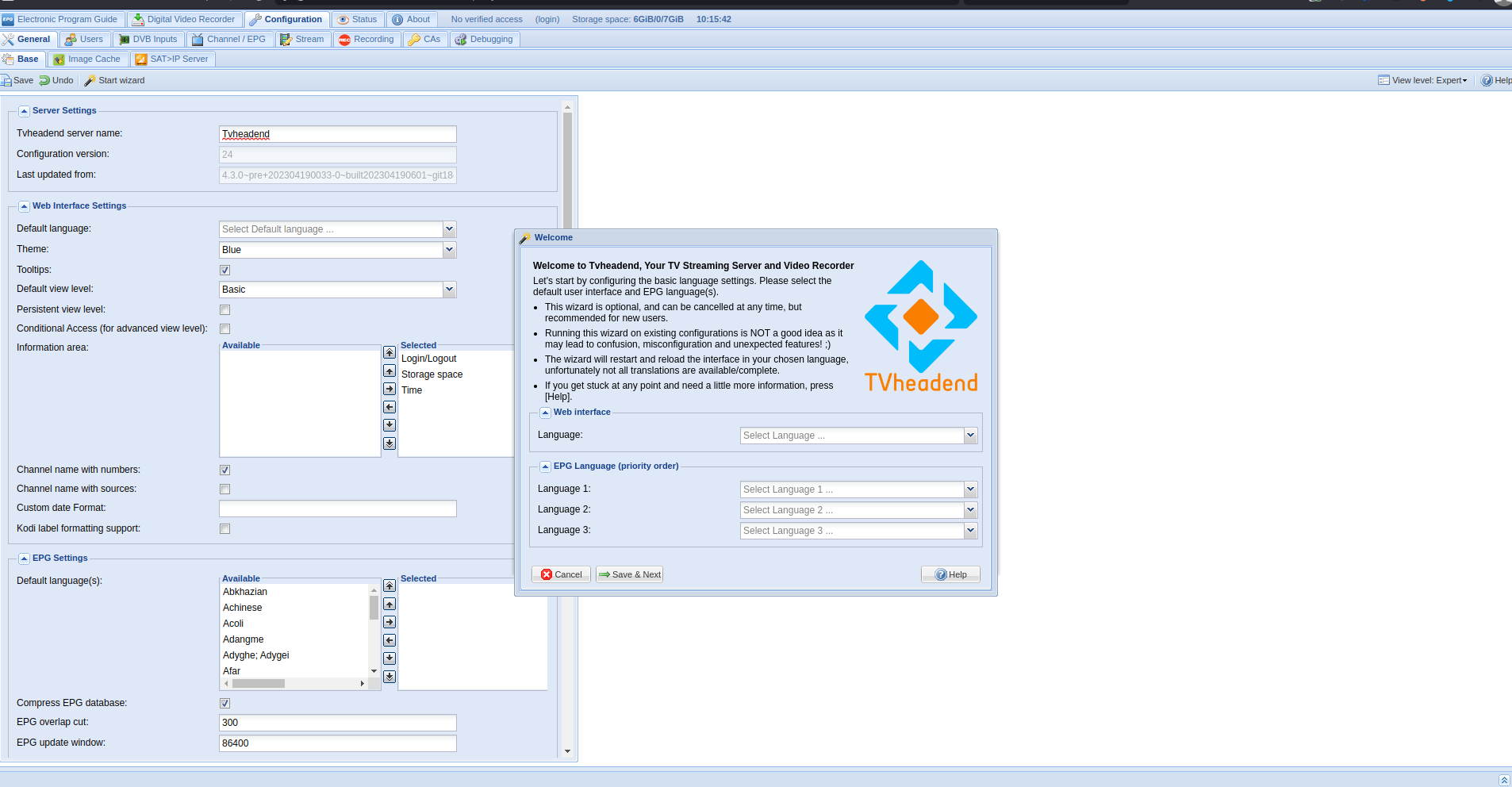This screenshot has width=1512, height=787.
Task: Open the CAs tab
Action: coord(424,39)
